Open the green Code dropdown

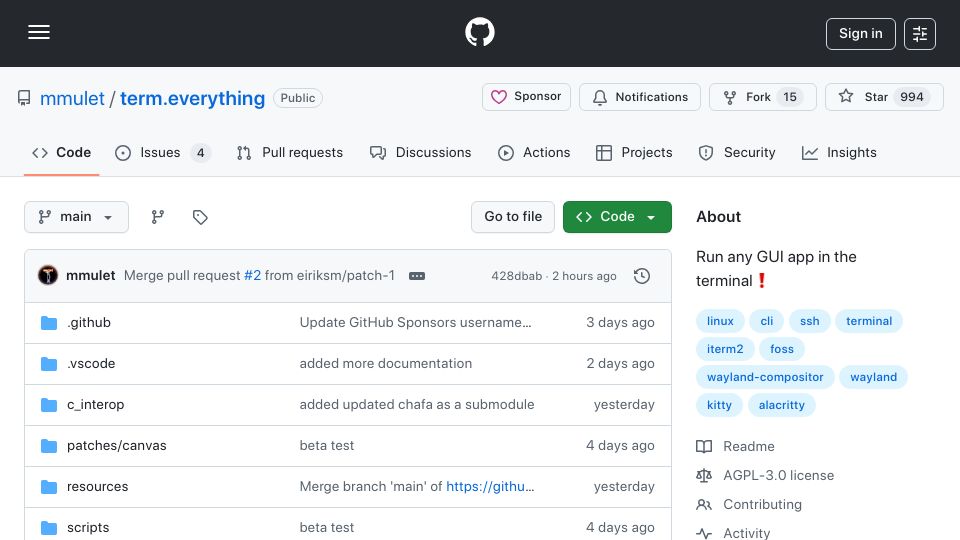point(617,217)
